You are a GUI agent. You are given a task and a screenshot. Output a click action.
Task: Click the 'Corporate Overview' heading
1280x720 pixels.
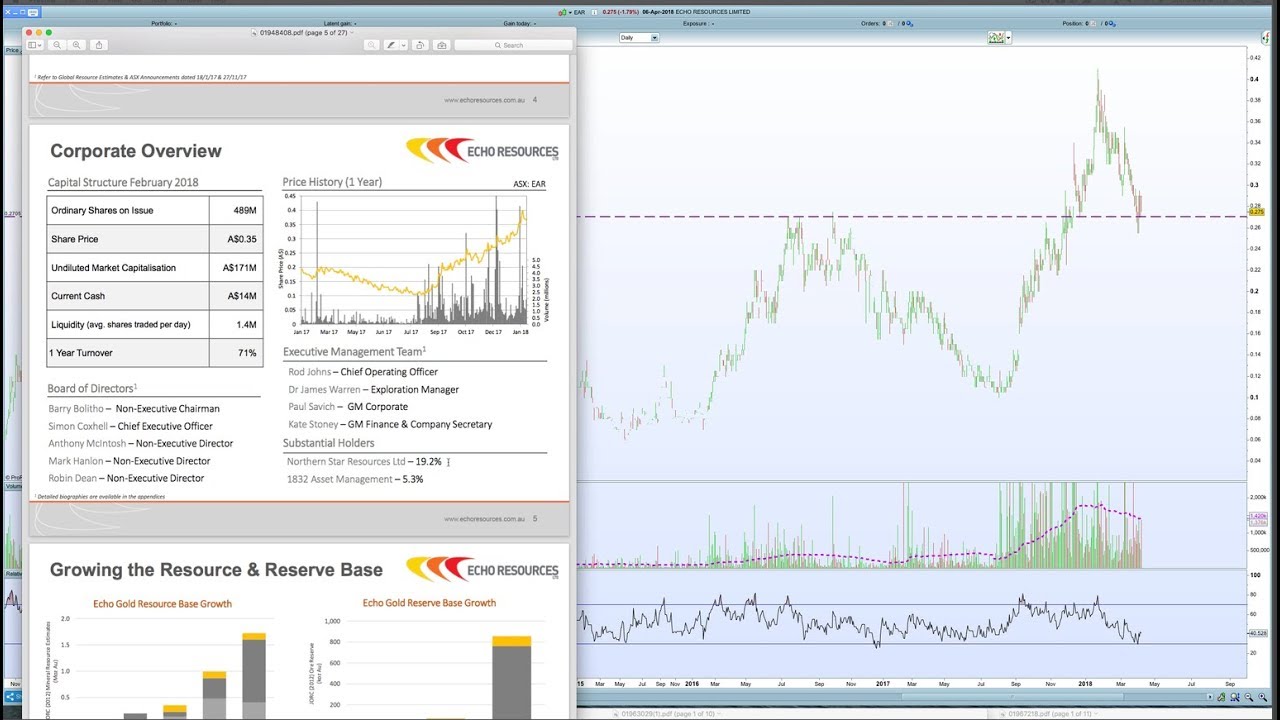click(136, 151)
